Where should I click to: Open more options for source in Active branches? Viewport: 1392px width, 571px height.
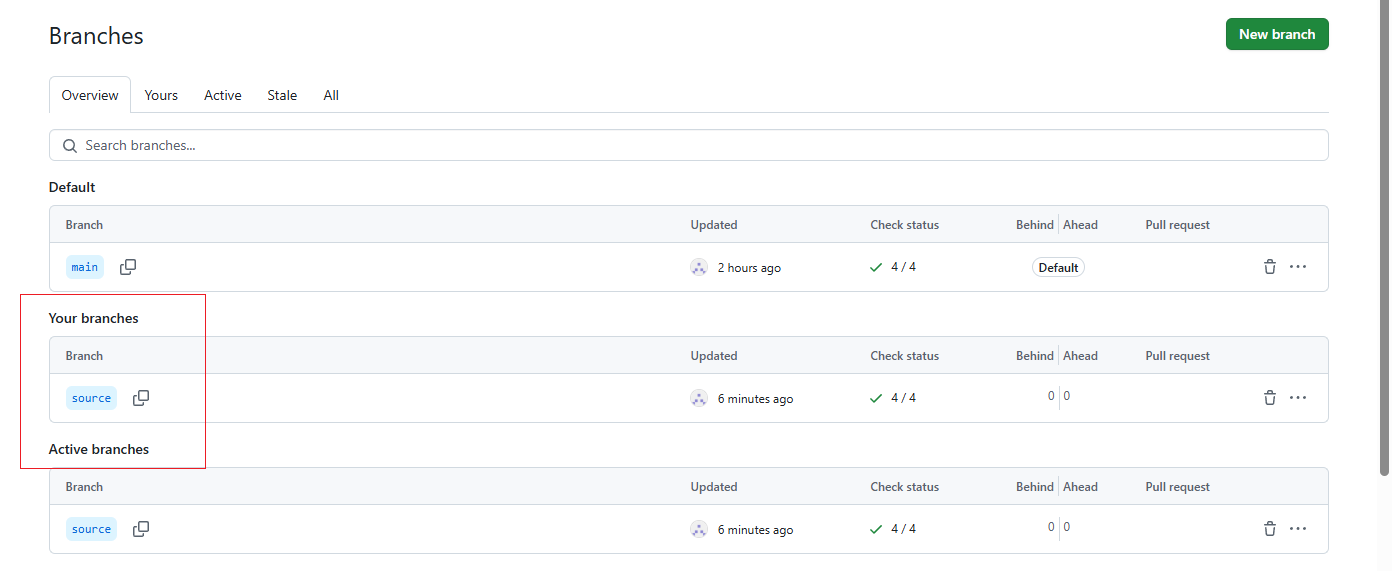1298,529
